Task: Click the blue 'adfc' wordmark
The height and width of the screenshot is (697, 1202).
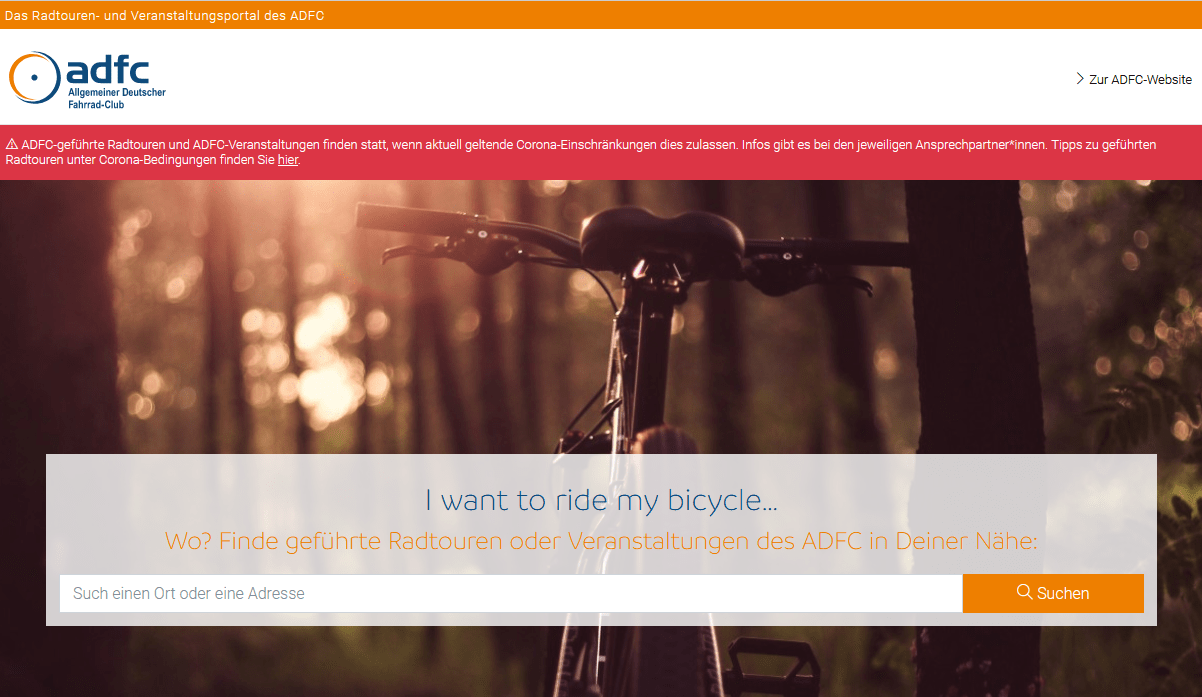Action: [108, 70]
